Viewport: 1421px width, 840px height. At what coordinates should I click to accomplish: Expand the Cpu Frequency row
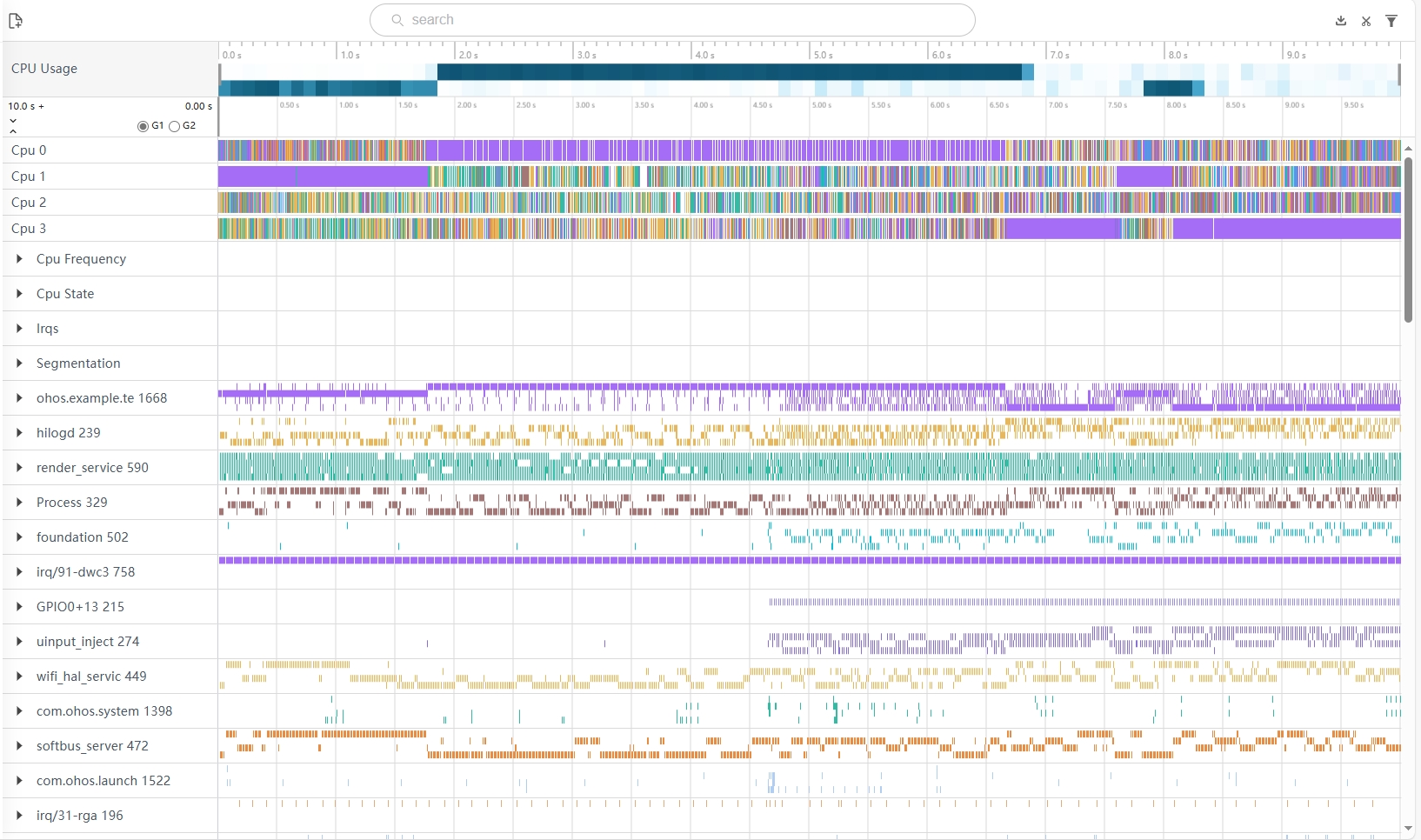(x=19, y=259)
